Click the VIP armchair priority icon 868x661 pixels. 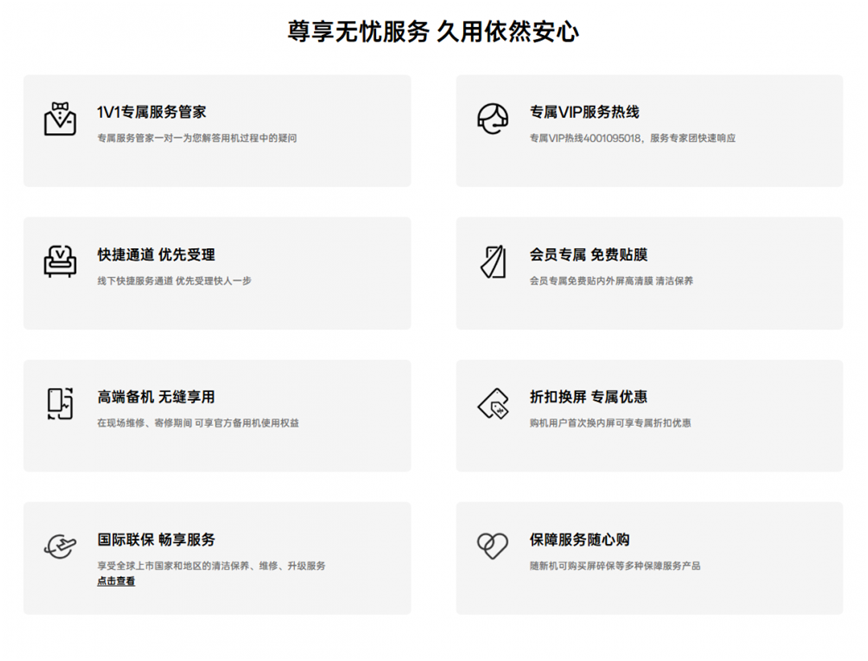coord(60,261)
